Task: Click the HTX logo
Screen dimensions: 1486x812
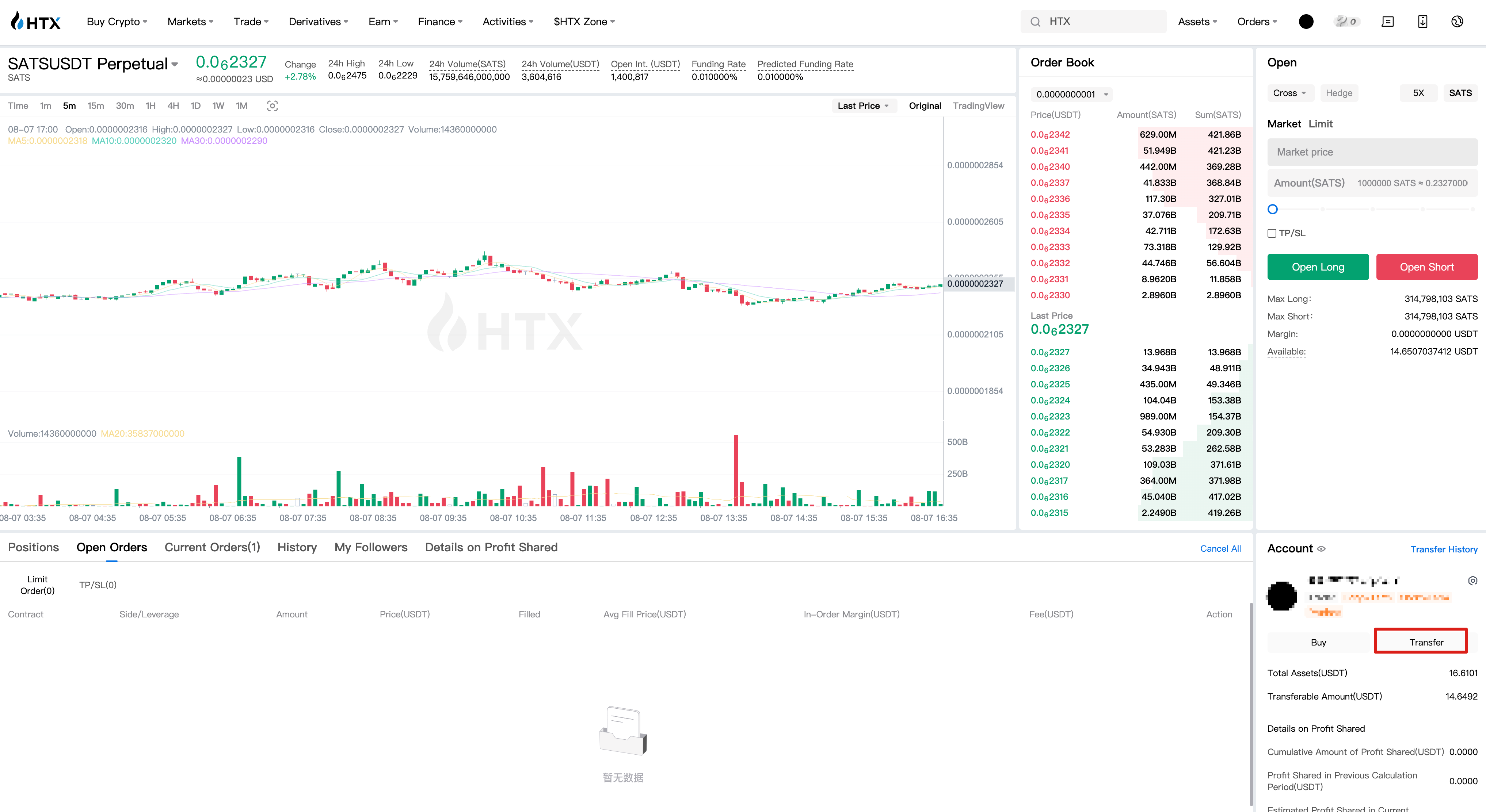Action: tap(36, 22)
